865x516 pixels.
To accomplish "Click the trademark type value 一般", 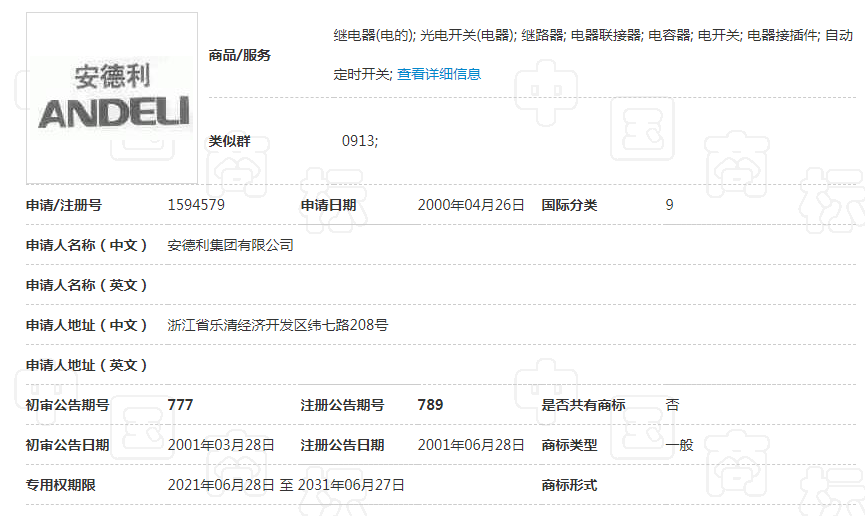I will [x=679, y=445].
